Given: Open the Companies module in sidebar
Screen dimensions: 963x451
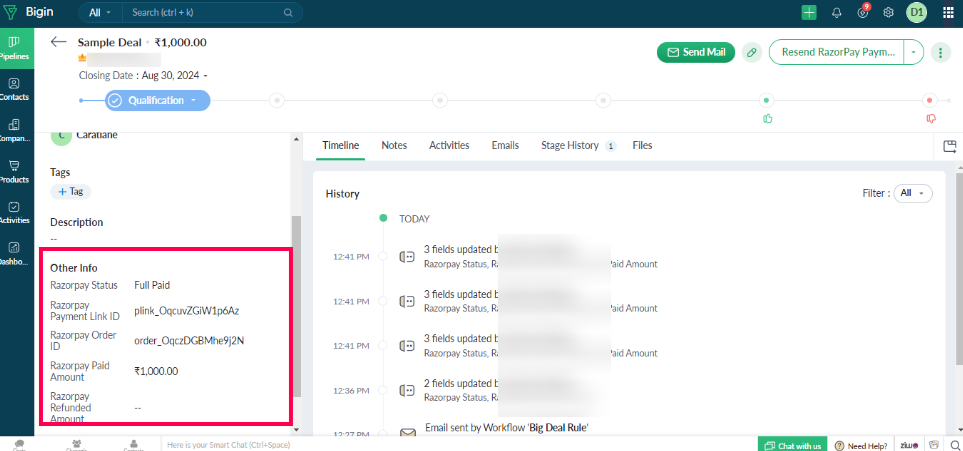Looking at the screenshot, I should click(x=14, y=130).
